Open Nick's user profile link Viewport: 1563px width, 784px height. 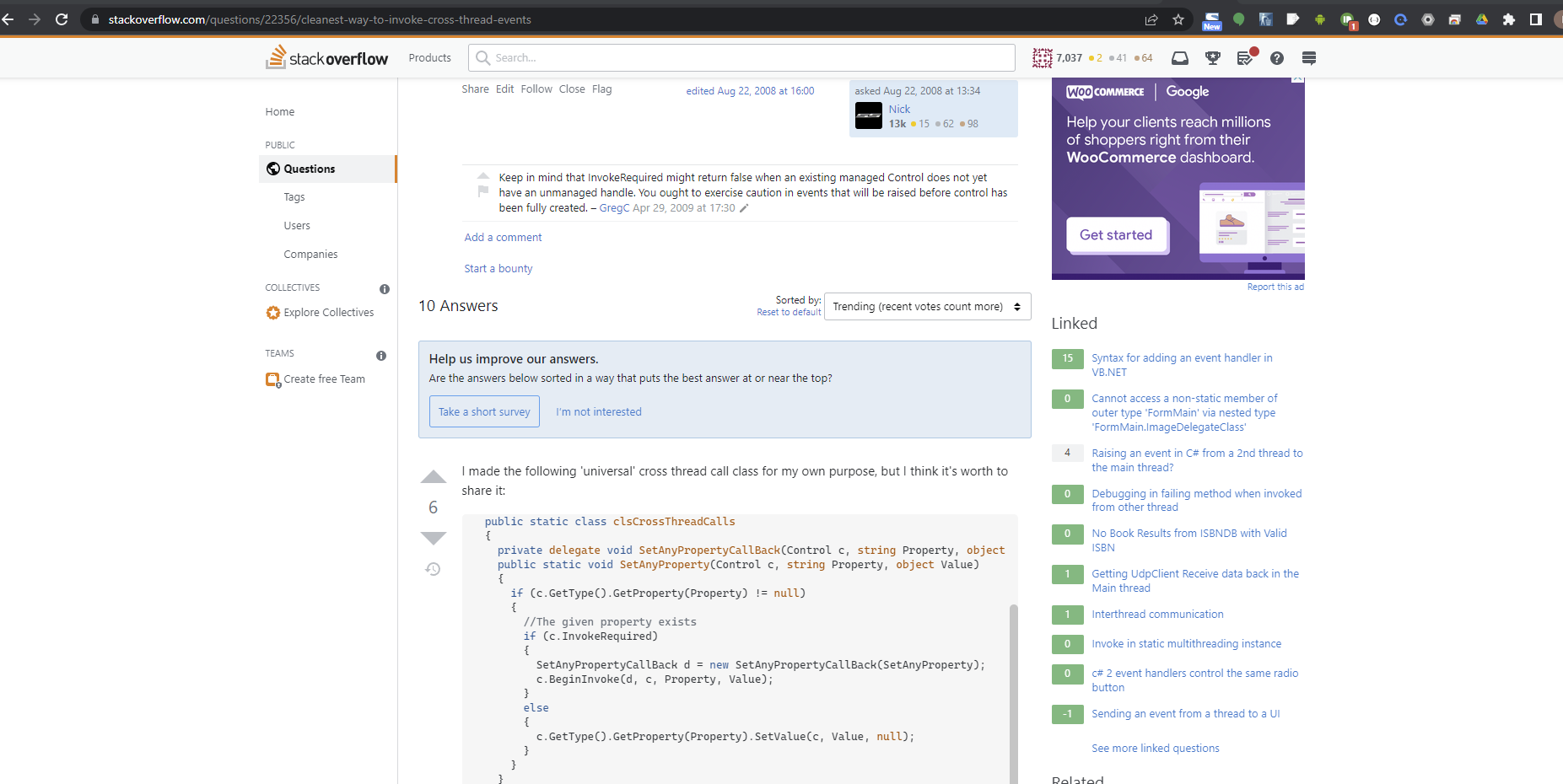[899, 110]
